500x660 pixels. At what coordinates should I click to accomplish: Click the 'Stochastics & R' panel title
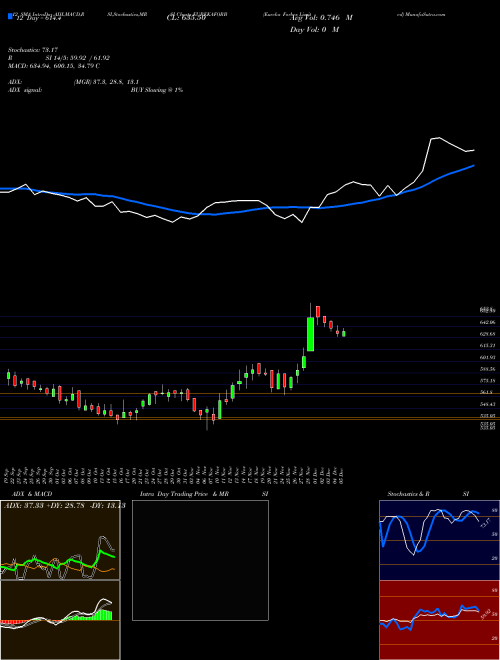(409, 494)
